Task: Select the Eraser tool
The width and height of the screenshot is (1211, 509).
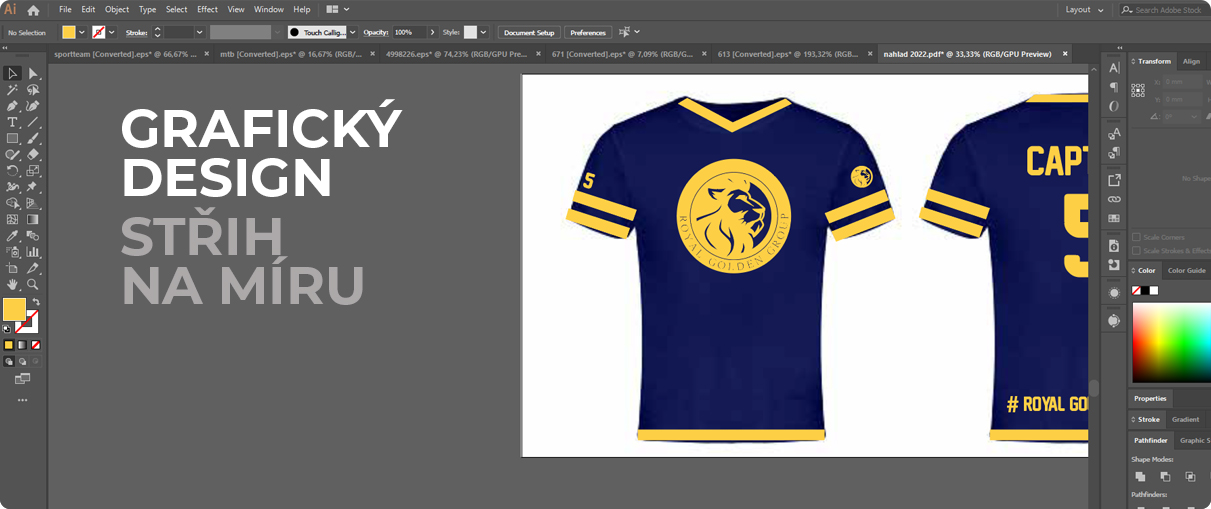Action: click(x=33, y=154)
